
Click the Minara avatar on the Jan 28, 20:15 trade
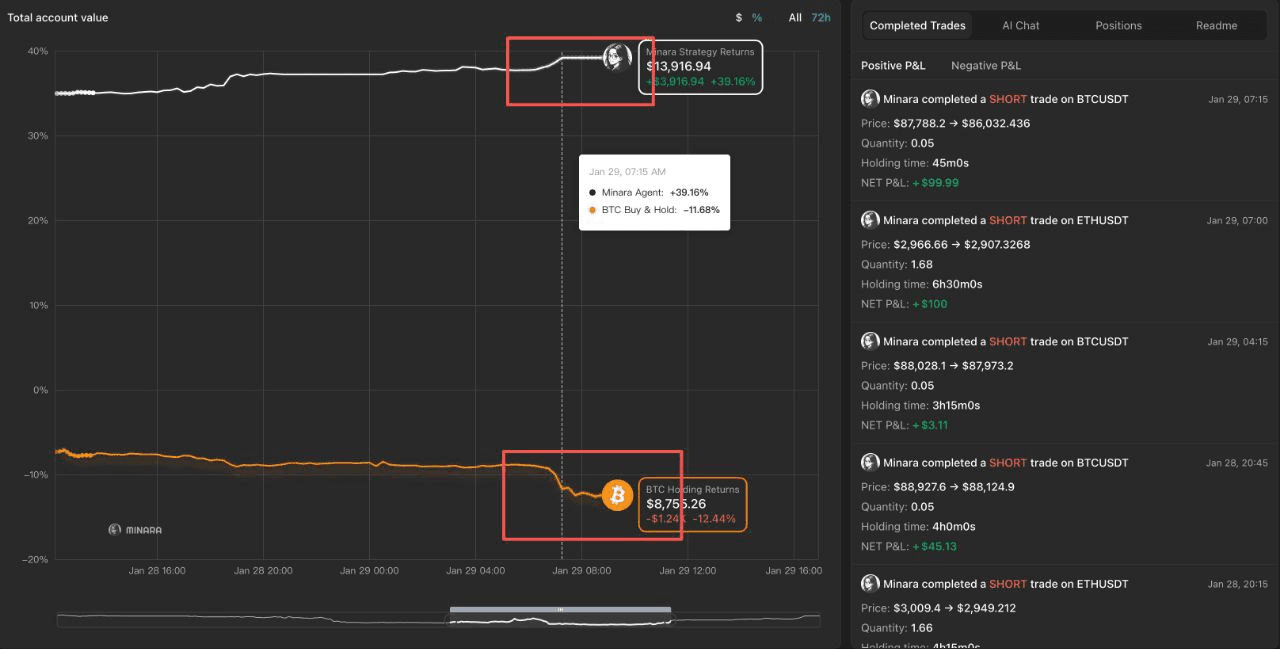coord(870,583)
